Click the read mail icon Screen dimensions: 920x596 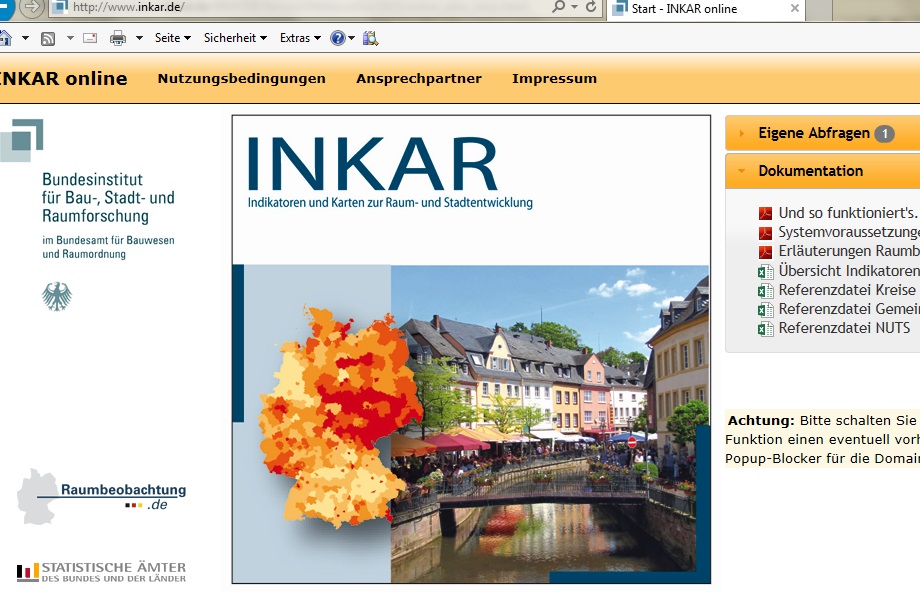(90, 38)
